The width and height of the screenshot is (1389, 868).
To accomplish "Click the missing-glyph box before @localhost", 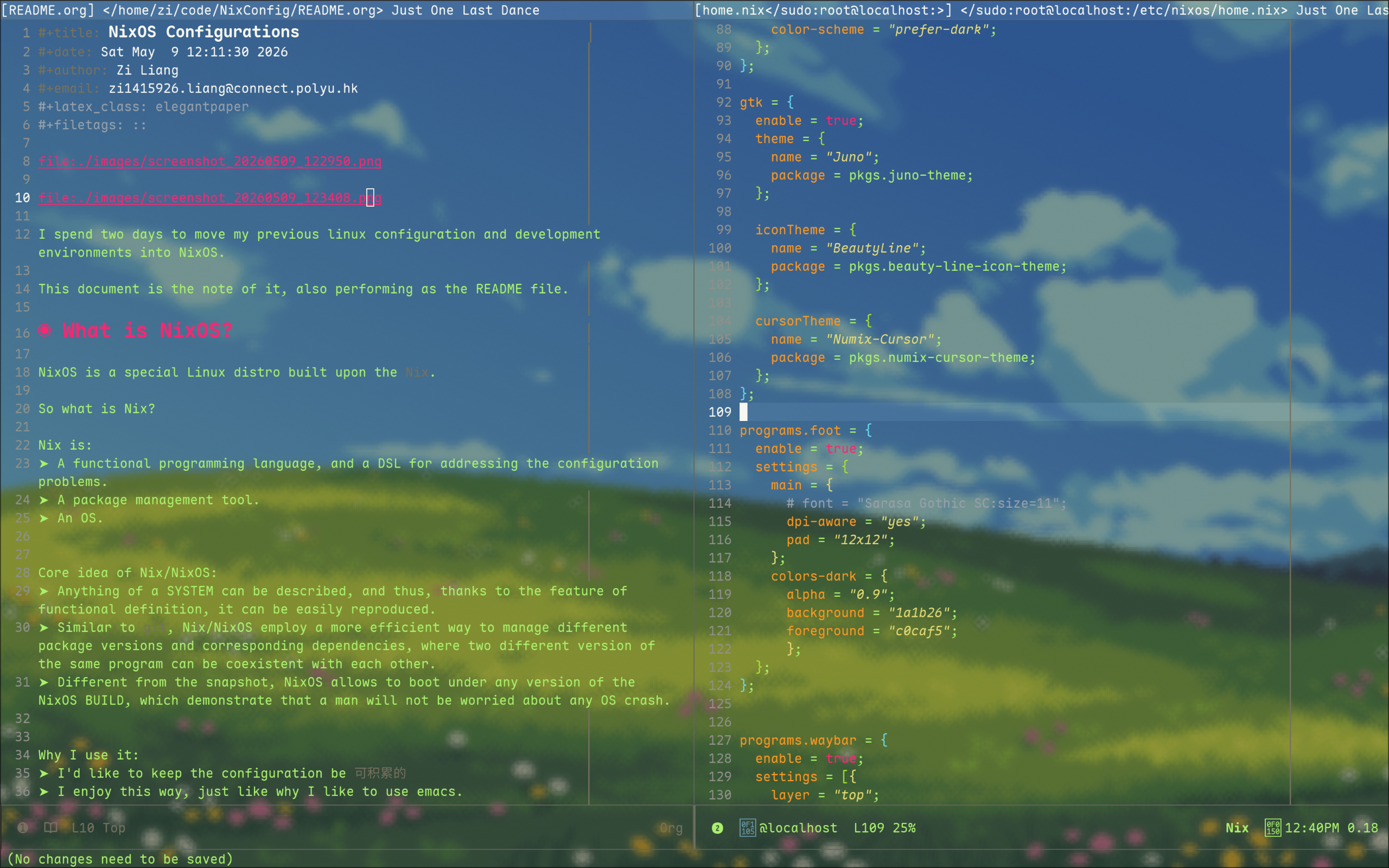I will 747,828.
